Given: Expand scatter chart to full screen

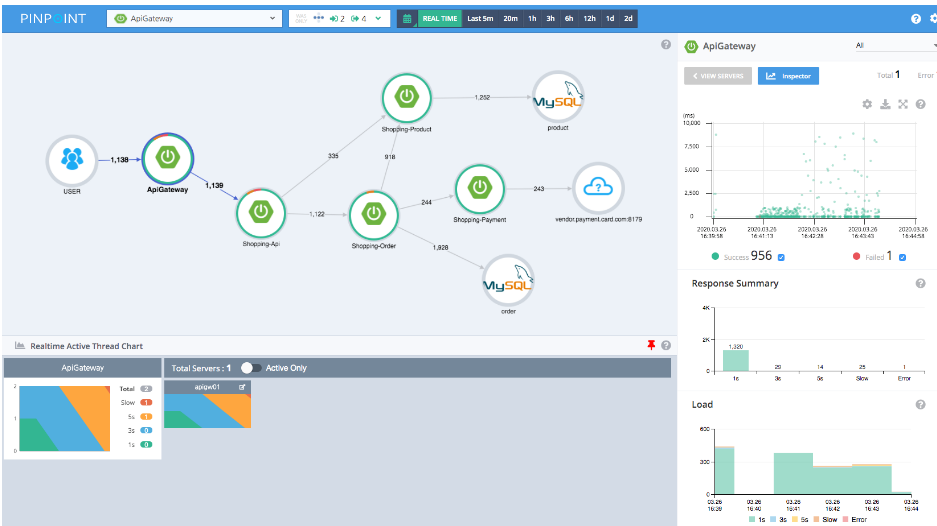Looking at the screenshot, I should coord(903,104).
